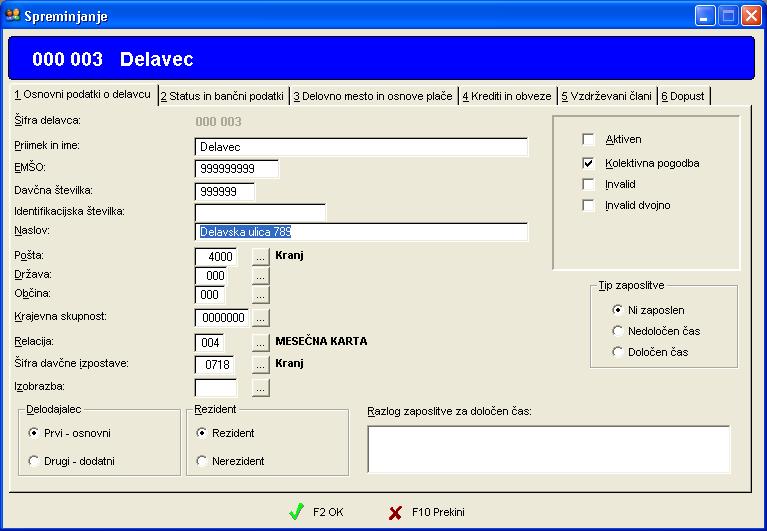Select the Nedoločen čas radio option

618,331
